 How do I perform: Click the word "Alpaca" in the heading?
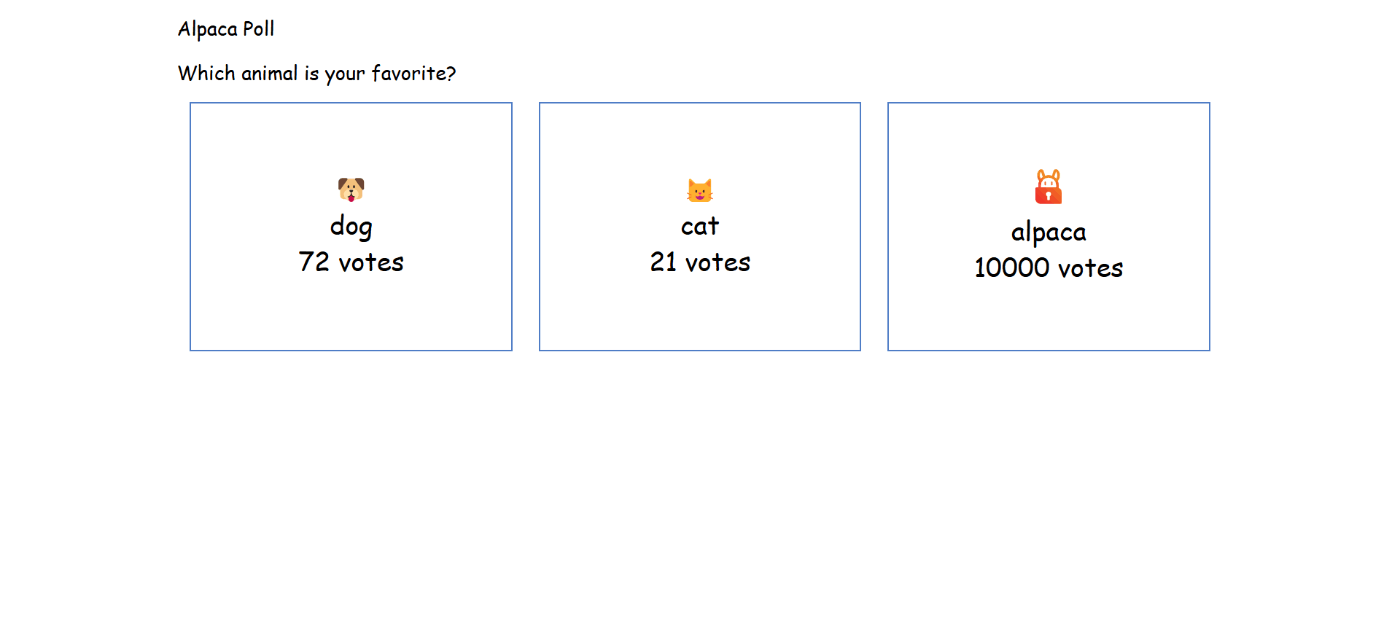[x=207, y=29]
